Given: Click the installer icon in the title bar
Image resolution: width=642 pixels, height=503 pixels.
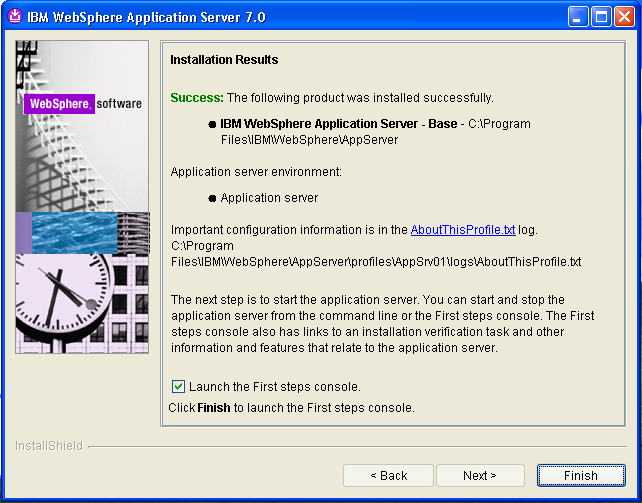Looking at the screenshot, I should pyautogui.click(x=15, y=17).
